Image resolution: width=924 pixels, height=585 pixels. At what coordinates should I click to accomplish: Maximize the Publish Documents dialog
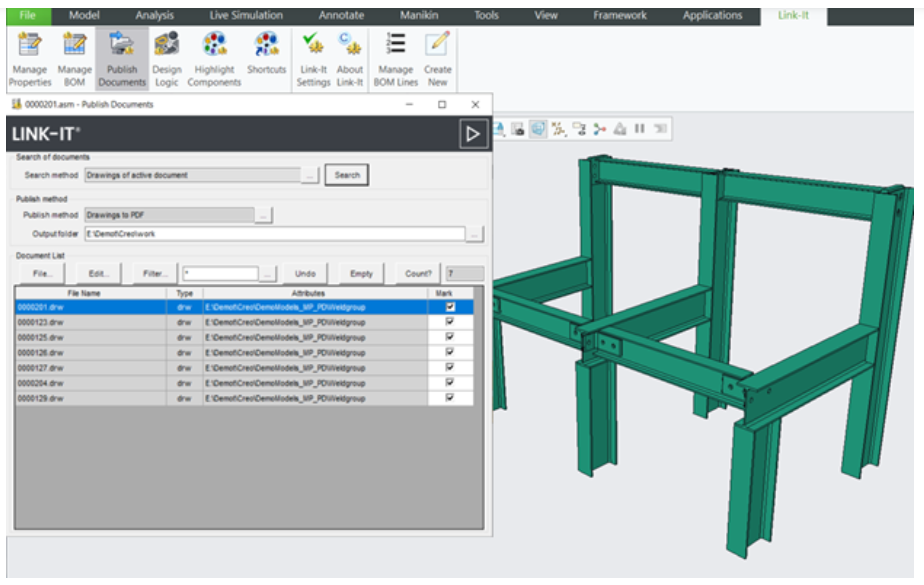click(x=442, y=104)
